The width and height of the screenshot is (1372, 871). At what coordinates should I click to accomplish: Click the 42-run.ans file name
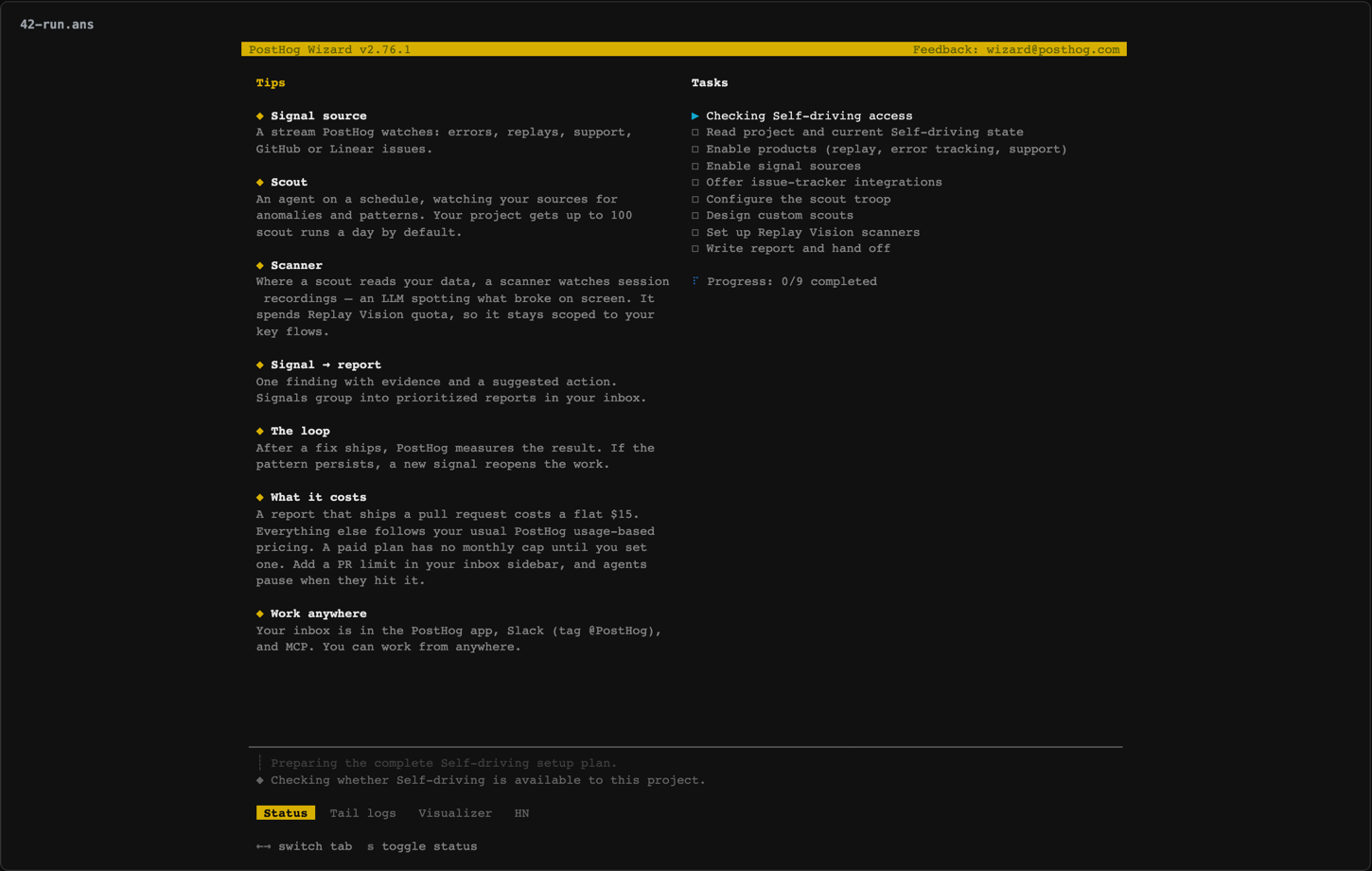[57, 25]
